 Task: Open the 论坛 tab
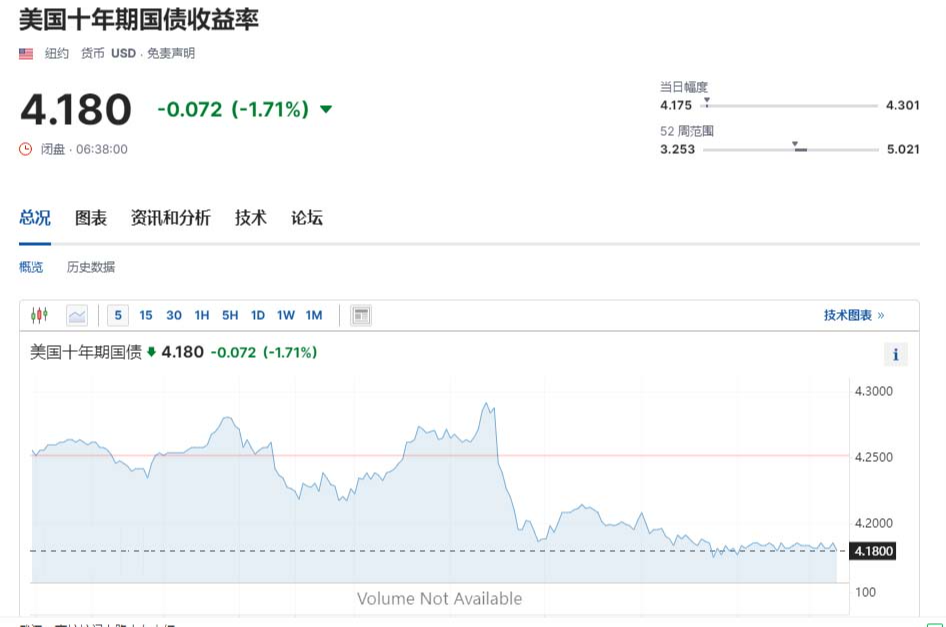click(x=306, y=217)
